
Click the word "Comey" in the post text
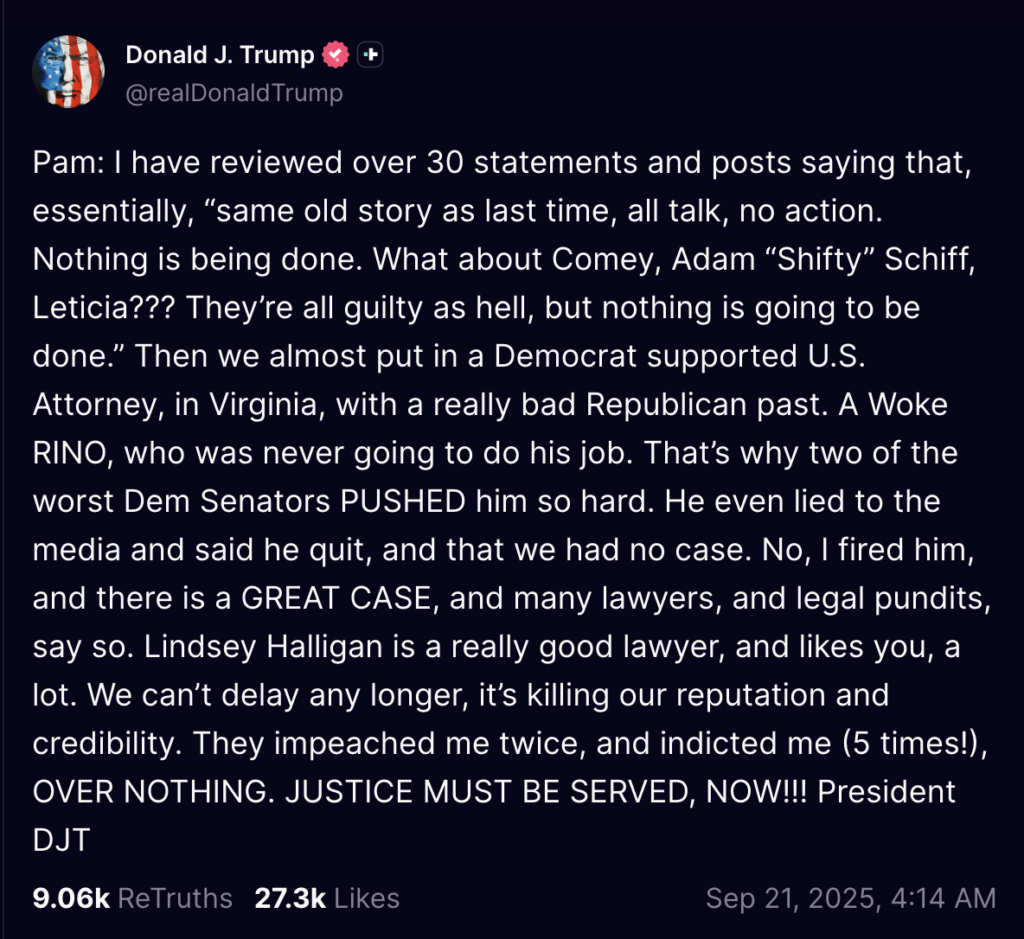pos(601,260)
